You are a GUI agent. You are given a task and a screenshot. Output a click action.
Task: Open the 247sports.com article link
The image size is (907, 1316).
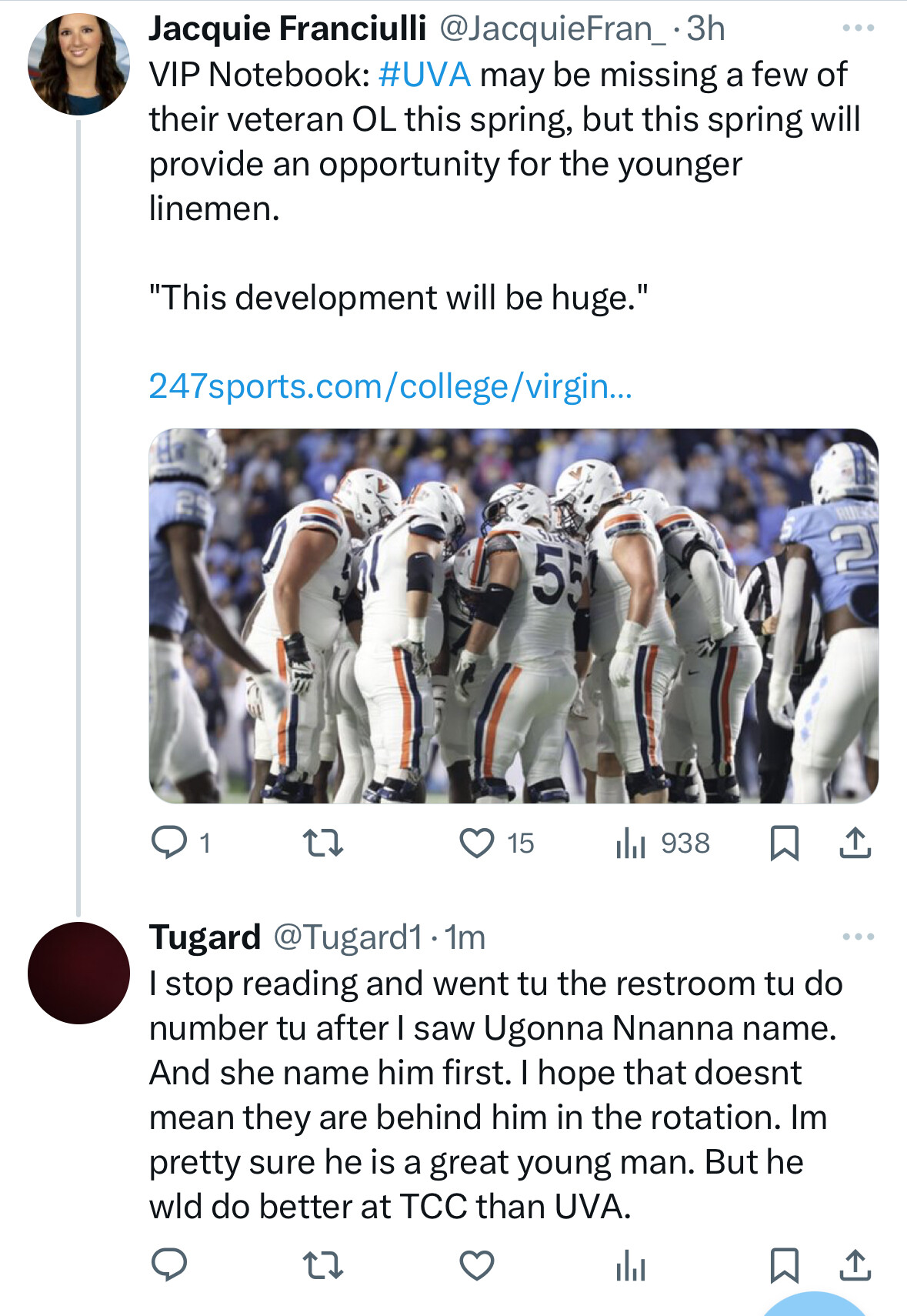(390, 386)
